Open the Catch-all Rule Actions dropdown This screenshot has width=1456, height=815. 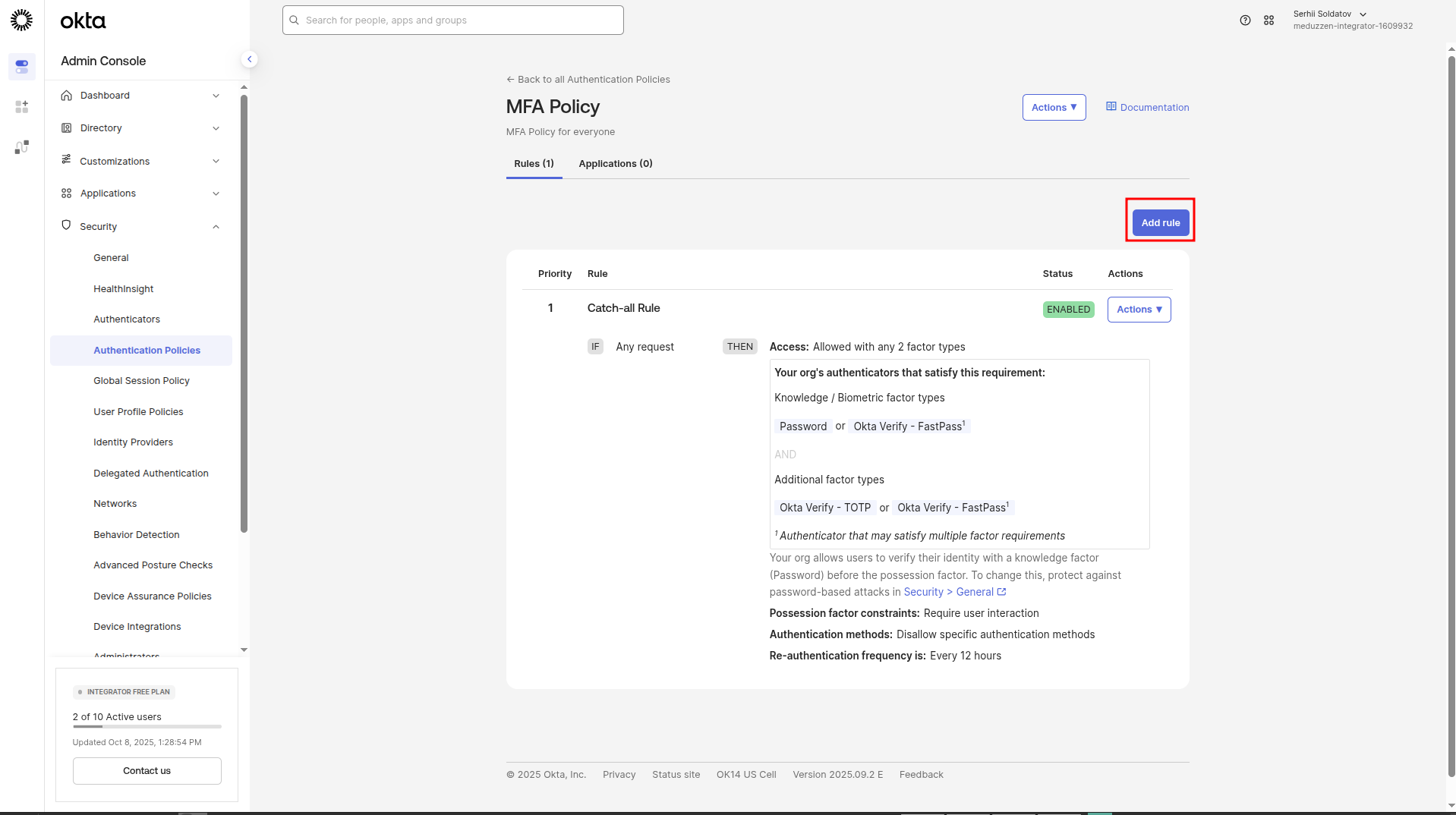pos(1139,310)
